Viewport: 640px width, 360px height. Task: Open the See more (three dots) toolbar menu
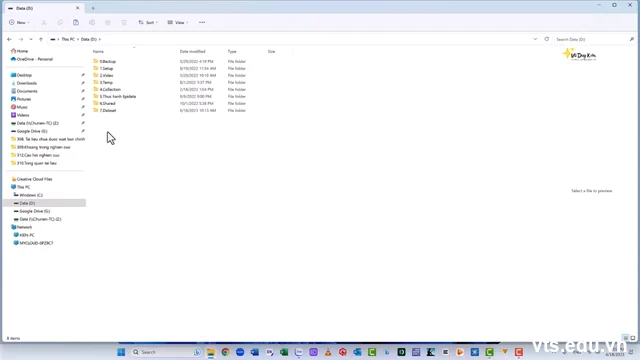pos(202,22)
